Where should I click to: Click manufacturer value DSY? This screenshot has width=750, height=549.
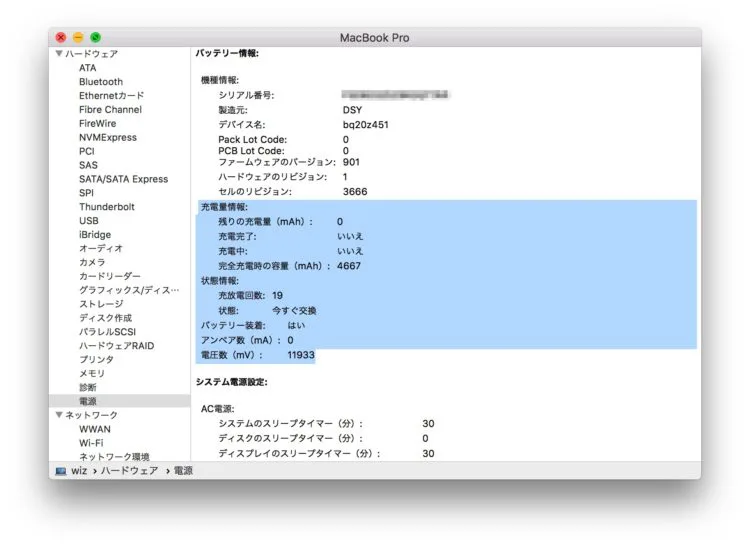tap(352, 110)
